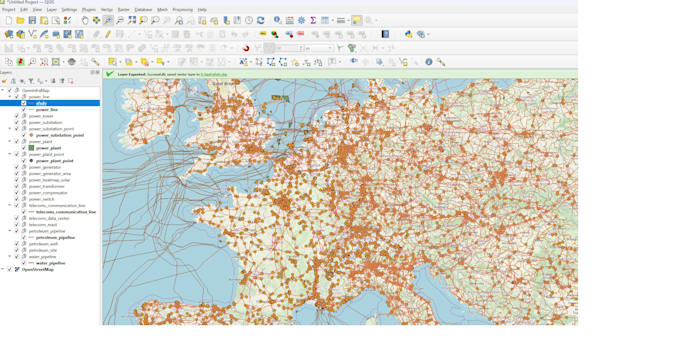
Task: Open the blue help information icon
Action: click(429, 62)
